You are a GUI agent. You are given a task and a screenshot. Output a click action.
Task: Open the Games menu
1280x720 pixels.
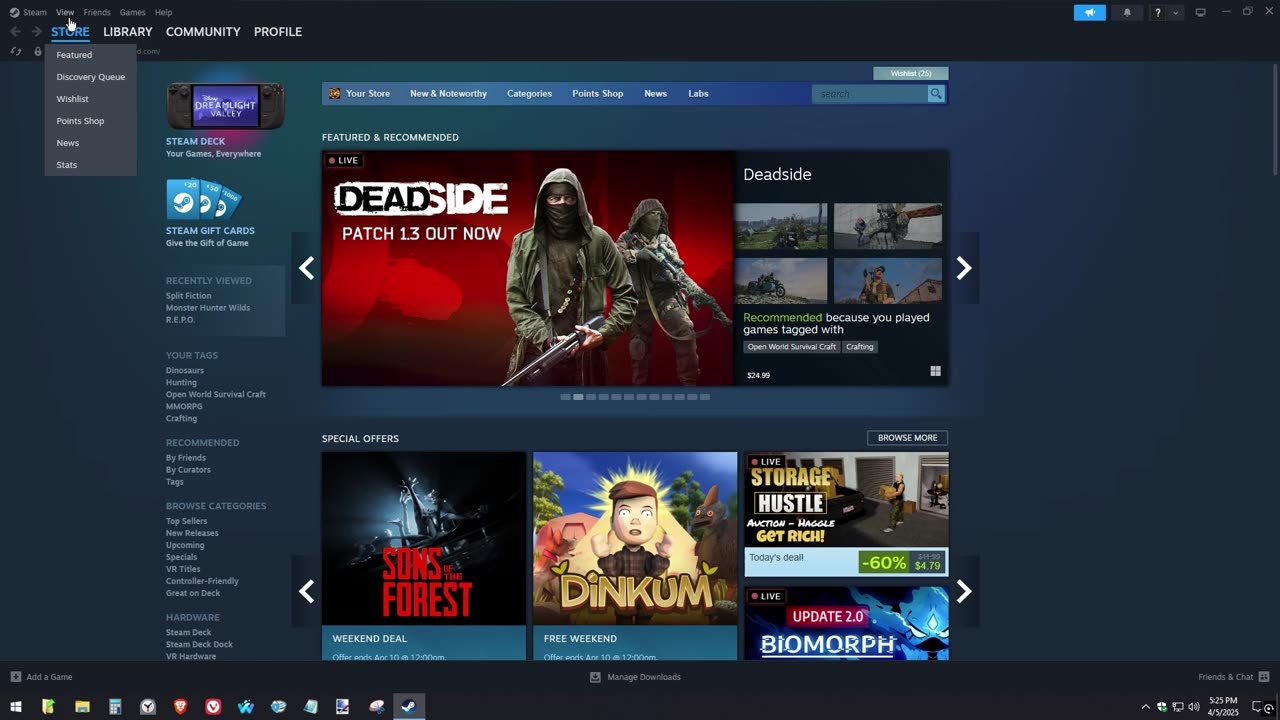[x=132, y=12]
